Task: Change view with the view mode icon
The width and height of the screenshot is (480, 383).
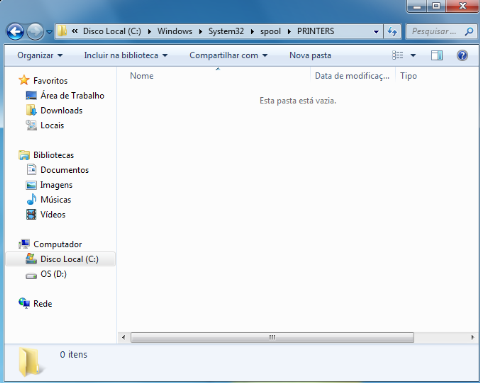Action: (x=397, y=55)
